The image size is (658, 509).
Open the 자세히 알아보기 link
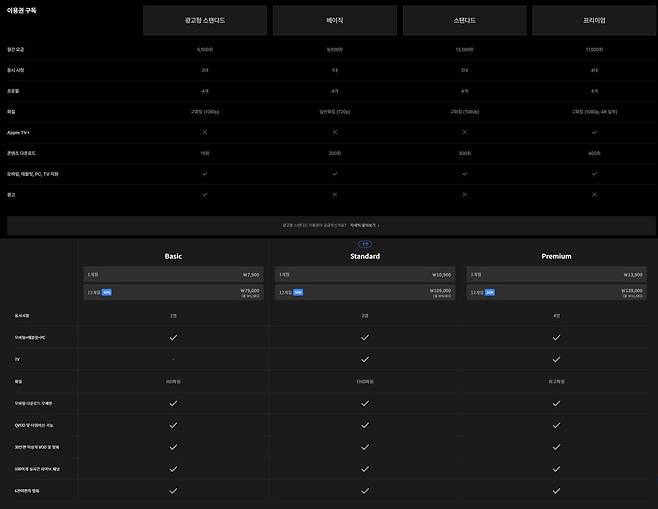tap(365, 225)
